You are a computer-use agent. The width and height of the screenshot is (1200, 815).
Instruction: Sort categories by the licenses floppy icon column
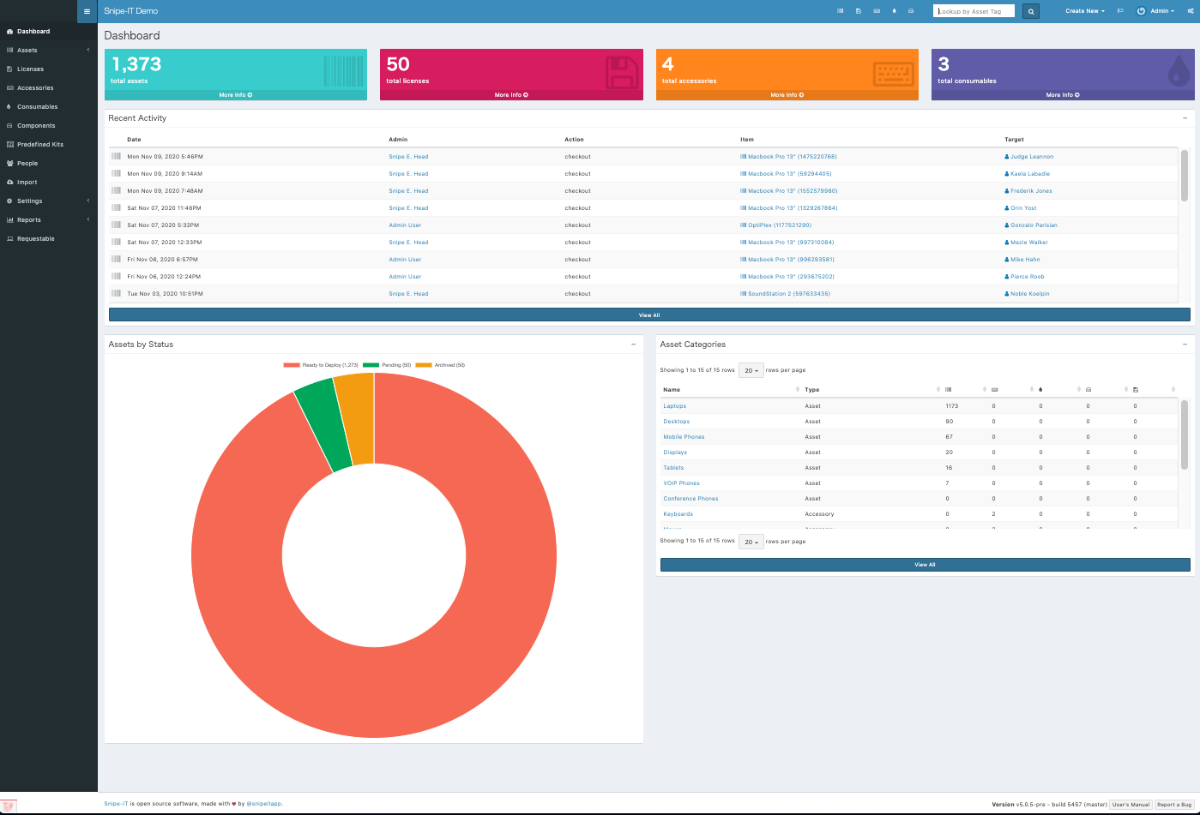pyautogui.click(x=1153, y=389)
